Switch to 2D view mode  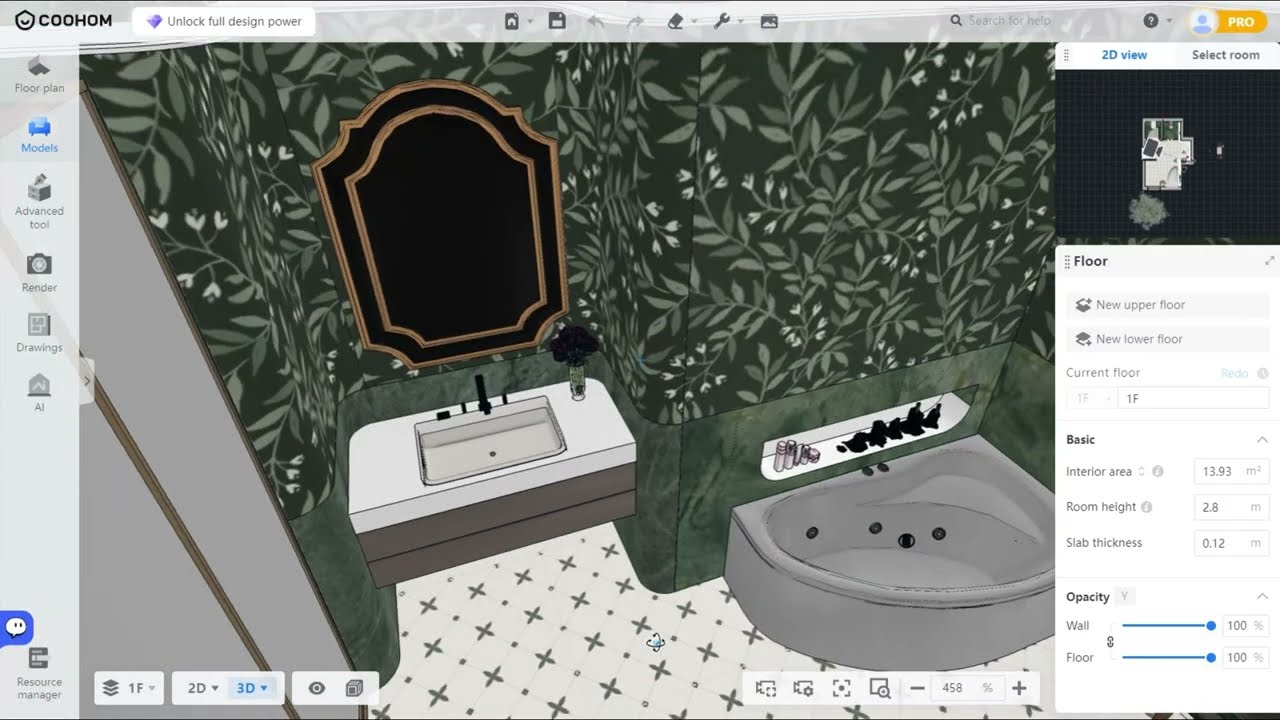(203, 688)
